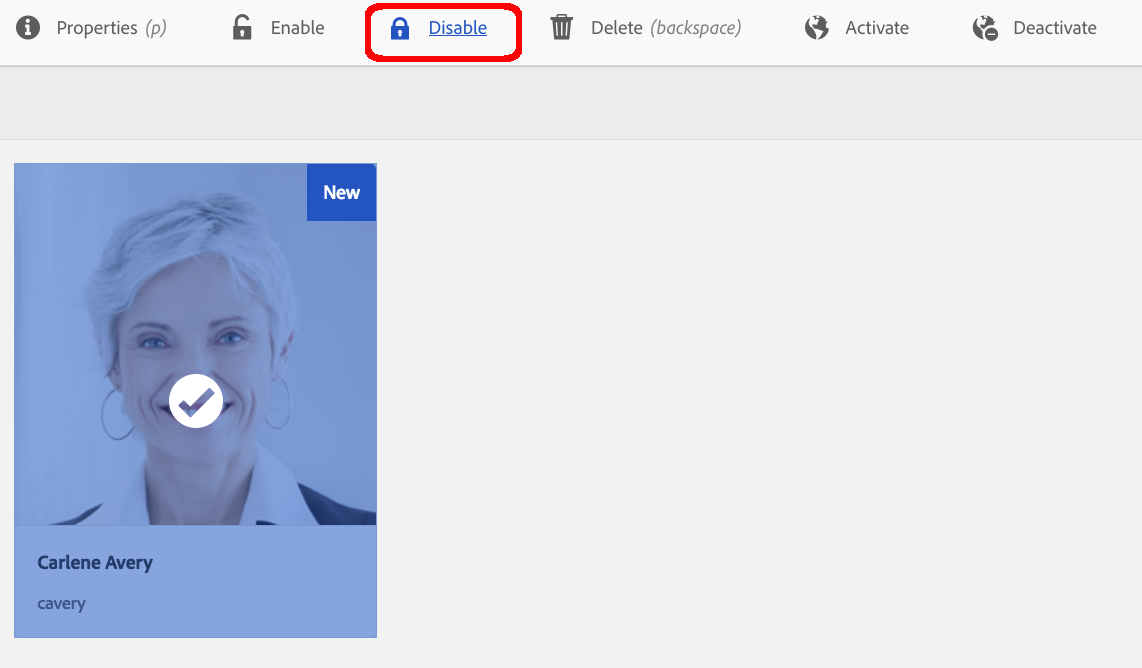The width and height of the screenshot is (1142, 668).
Task: Click the globe Deactivate icon
Action: [x=984, y=27]
